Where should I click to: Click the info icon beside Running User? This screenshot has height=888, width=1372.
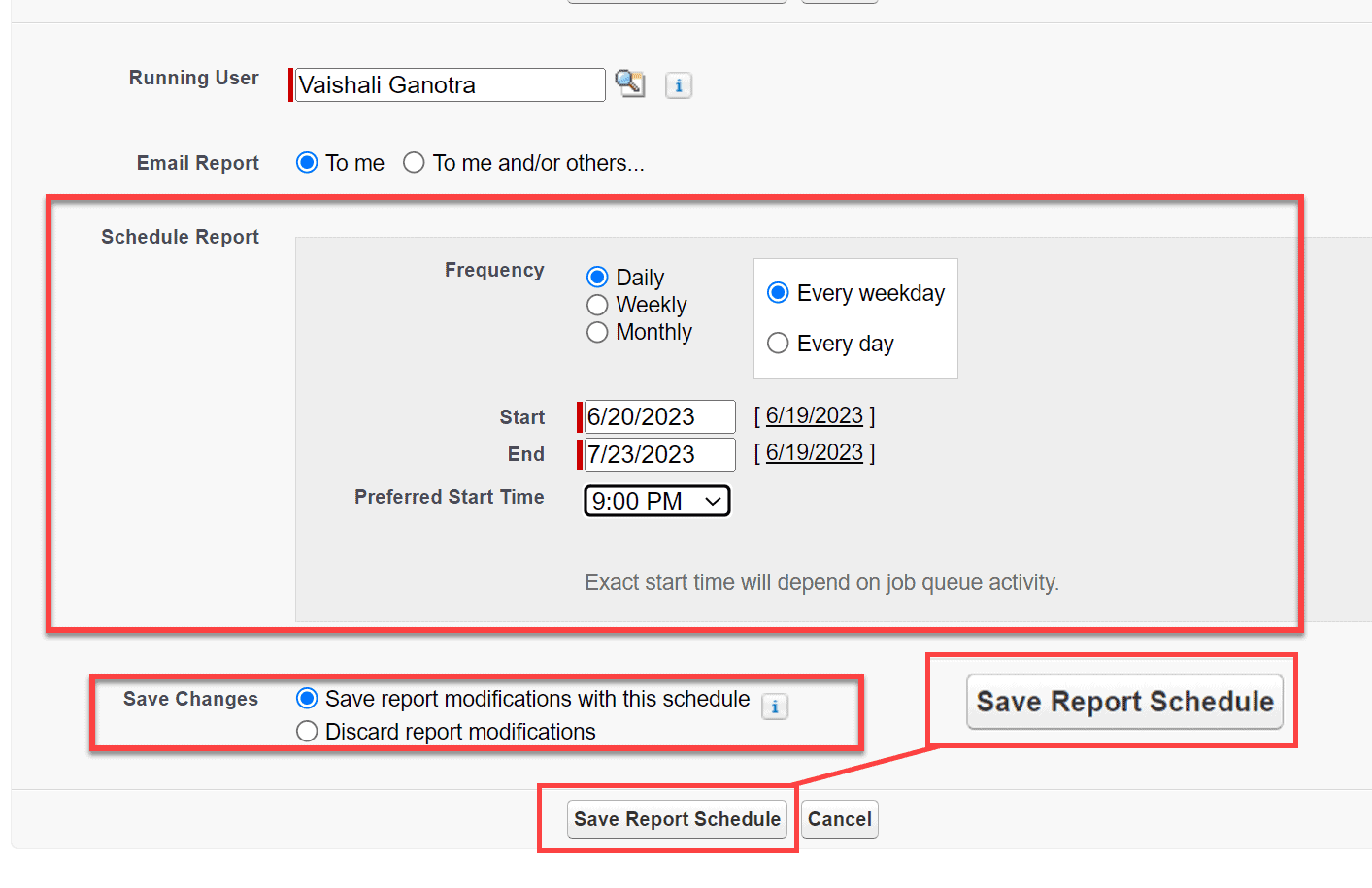[679, 85]
